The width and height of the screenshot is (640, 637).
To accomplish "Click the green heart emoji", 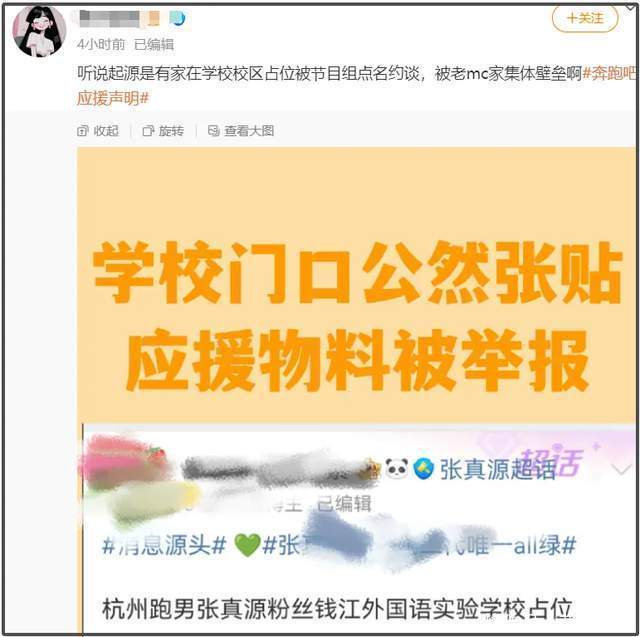I will point(248,546).
